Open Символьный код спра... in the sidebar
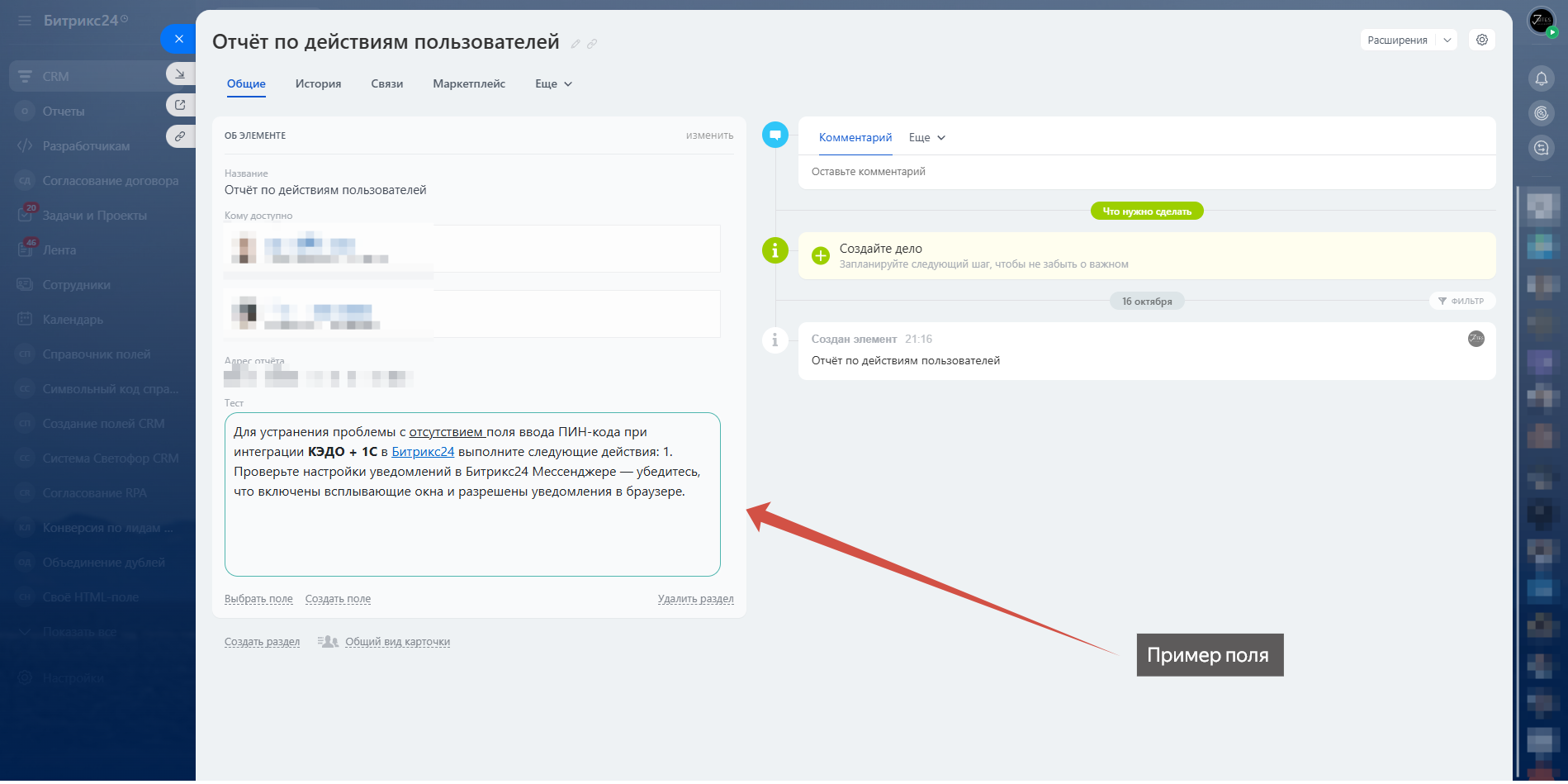 click(x=111, y=389)
